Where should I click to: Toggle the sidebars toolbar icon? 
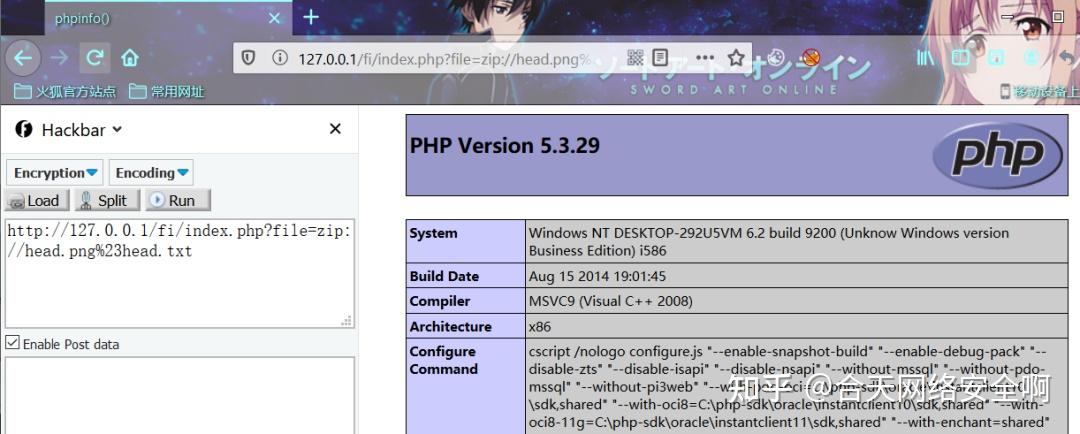(x=960, y=58)
